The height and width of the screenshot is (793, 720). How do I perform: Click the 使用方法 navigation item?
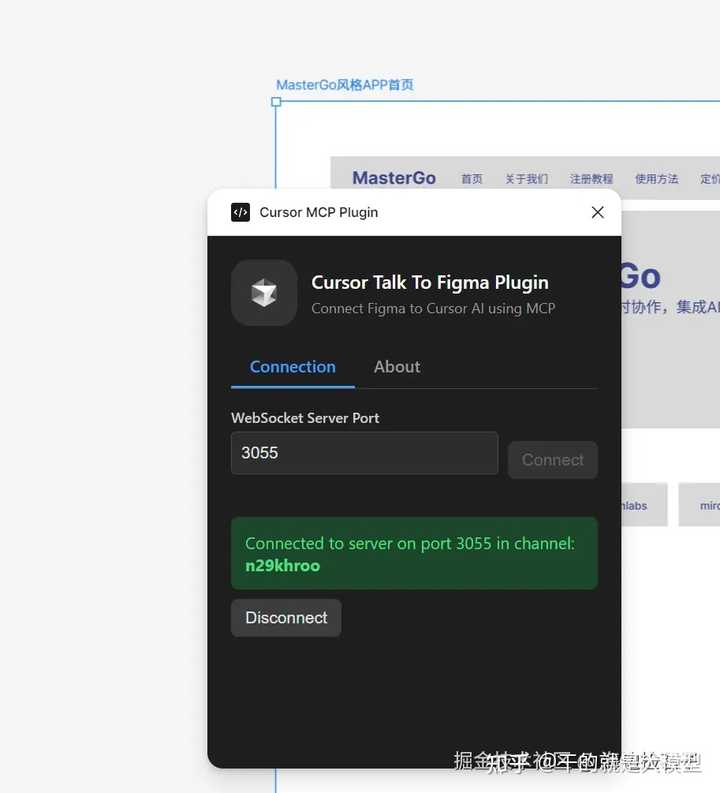click(656, 179)
